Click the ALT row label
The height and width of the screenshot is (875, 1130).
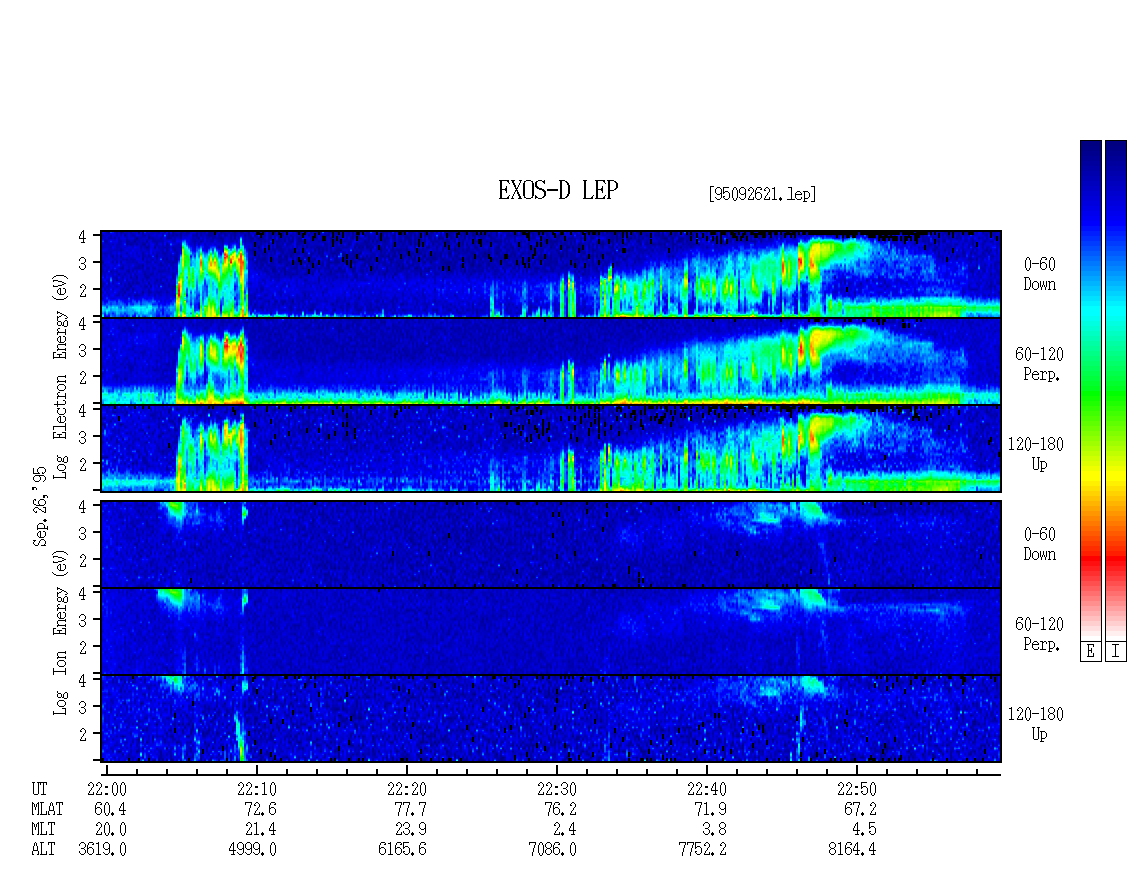(x=43, y=850)
